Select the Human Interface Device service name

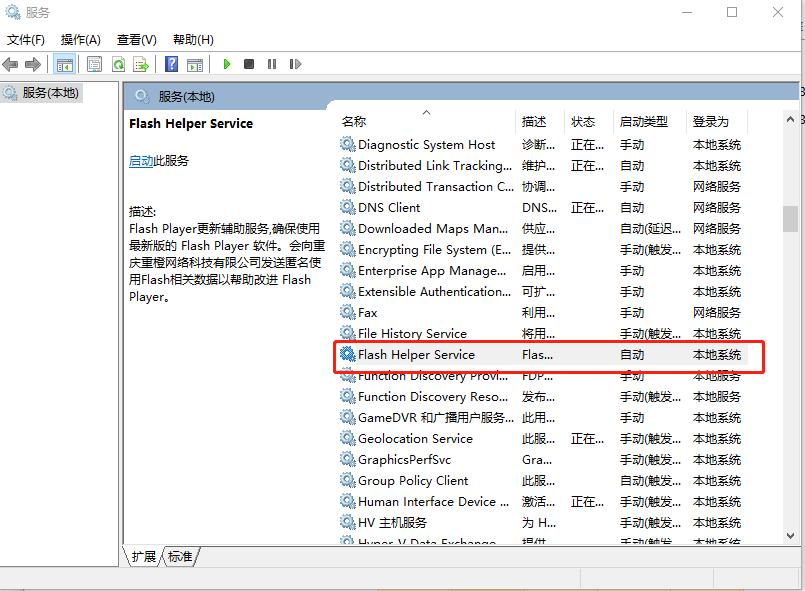[x=434, y=502]
